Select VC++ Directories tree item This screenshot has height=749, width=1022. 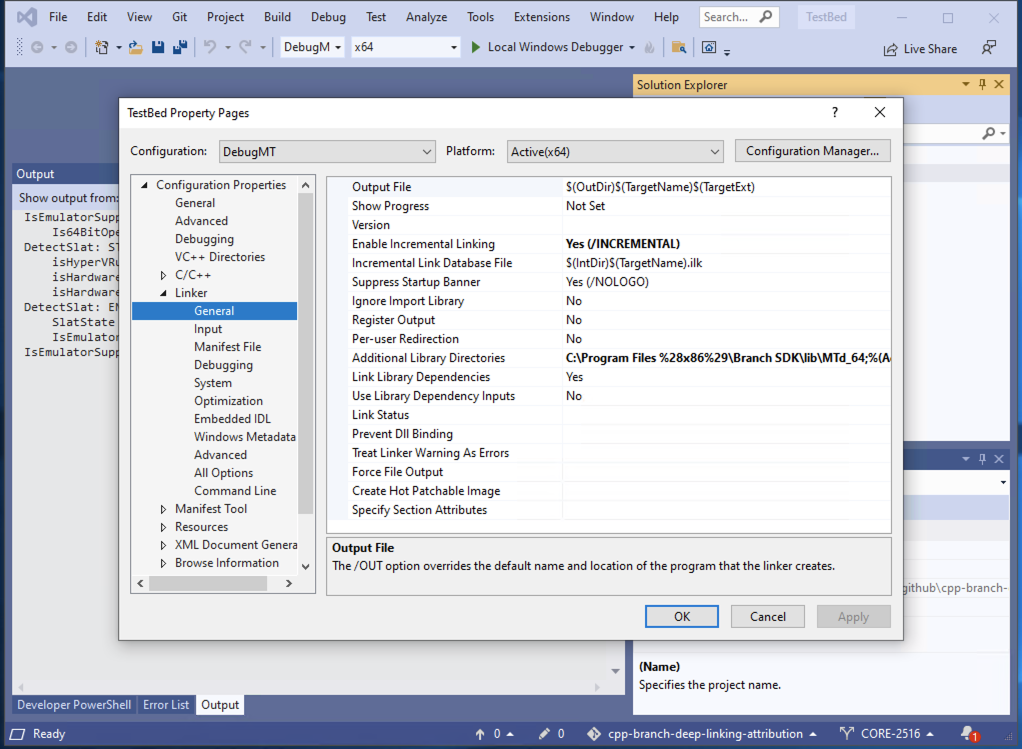(x=220, y=257)
